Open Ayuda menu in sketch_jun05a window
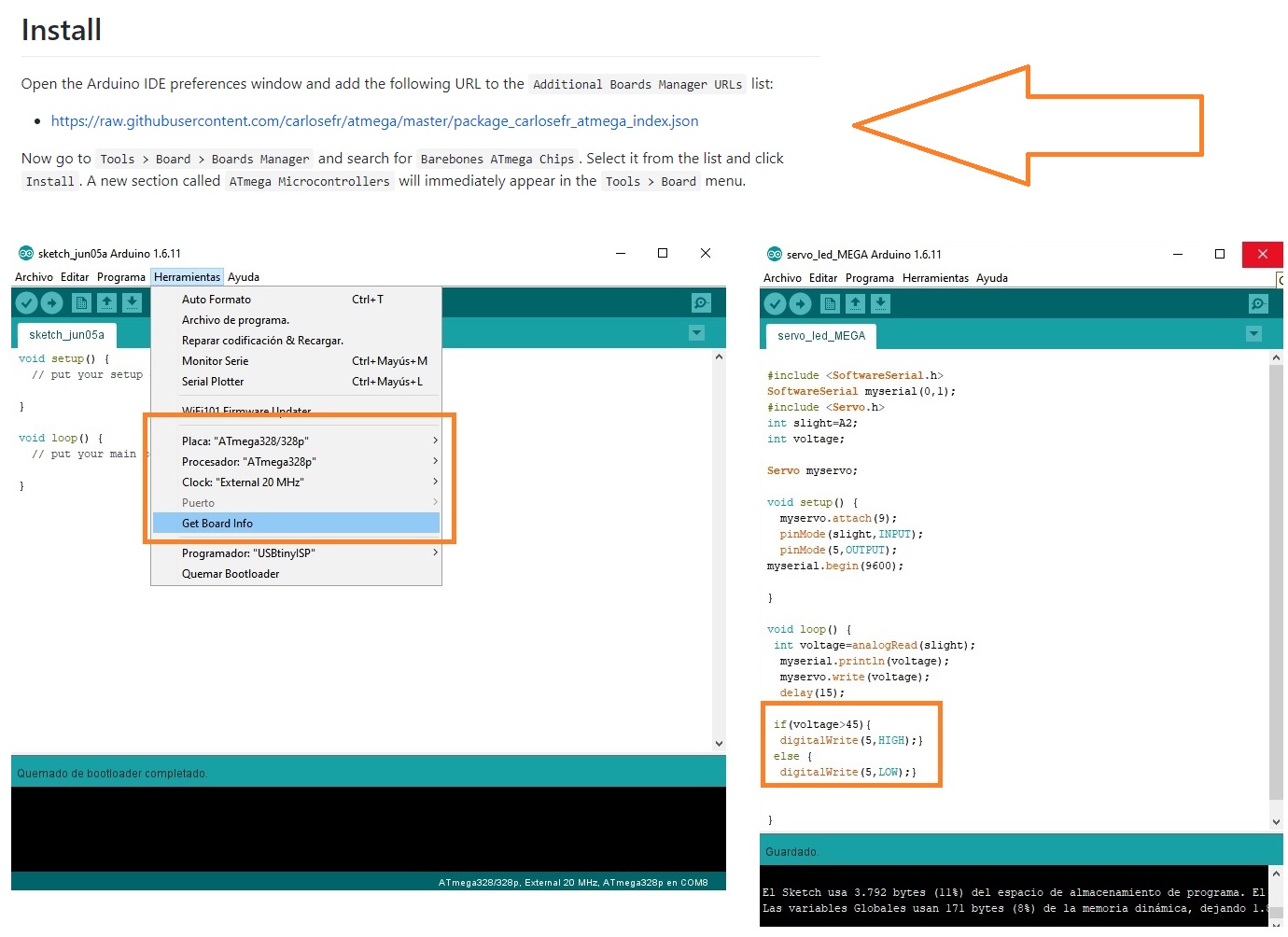1288x937 pixels. pos(244,277)
